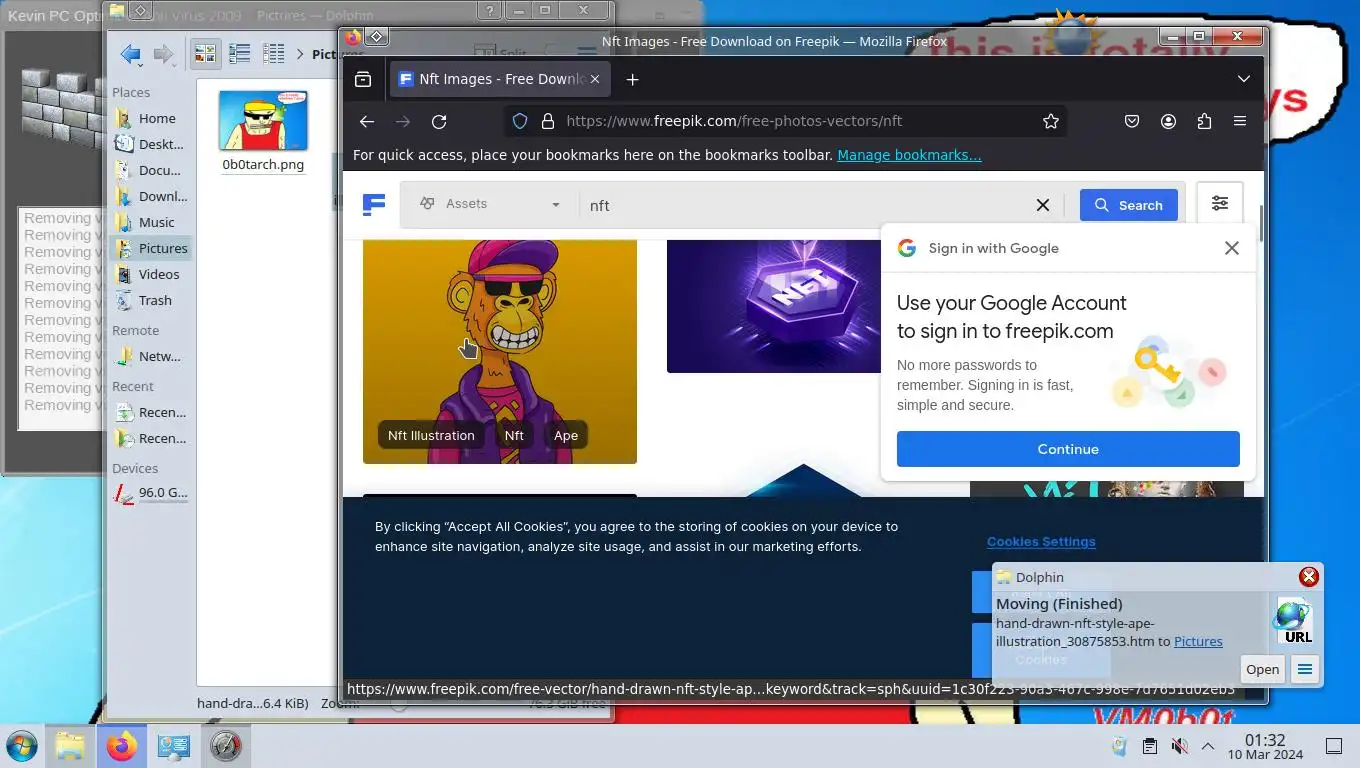Reload the Freepik page
This screenshot has width=1360, height=768.
pos(439,121)
